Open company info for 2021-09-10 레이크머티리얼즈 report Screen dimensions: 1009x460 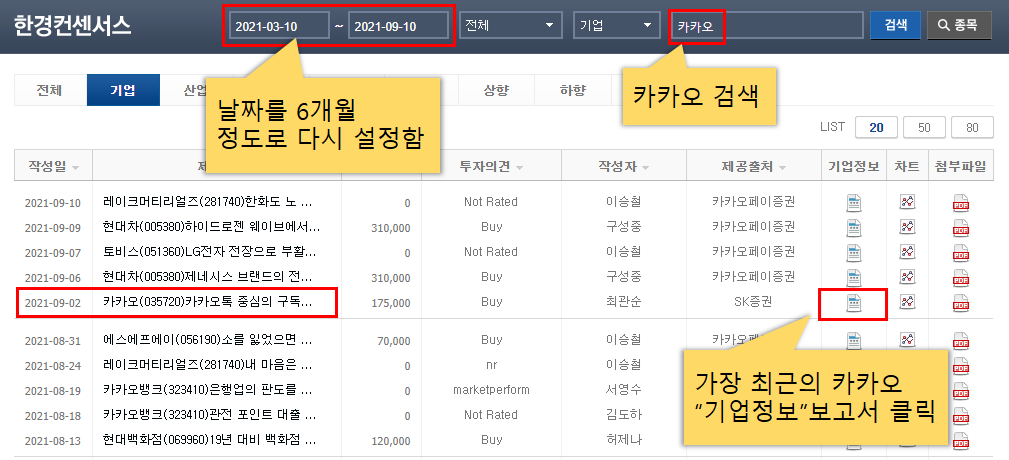tap(854, 203)
